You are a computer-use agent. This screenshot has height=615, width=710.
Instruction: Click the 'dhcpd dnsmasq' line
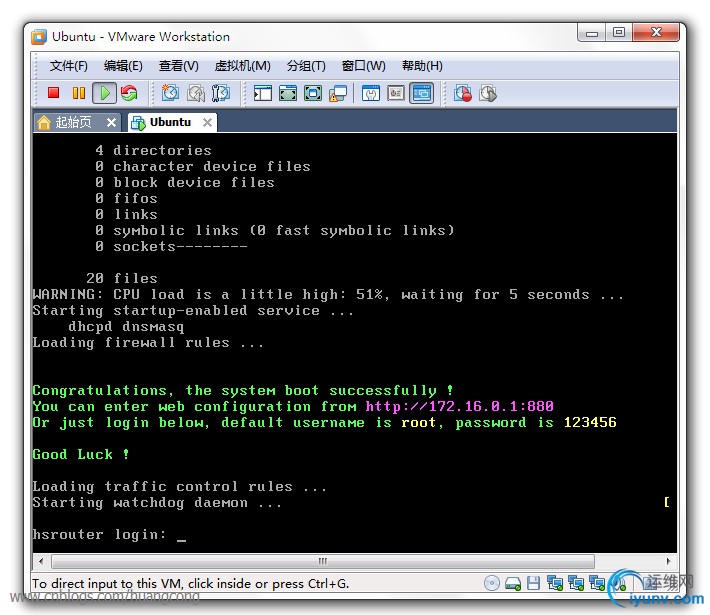[126, 327]
